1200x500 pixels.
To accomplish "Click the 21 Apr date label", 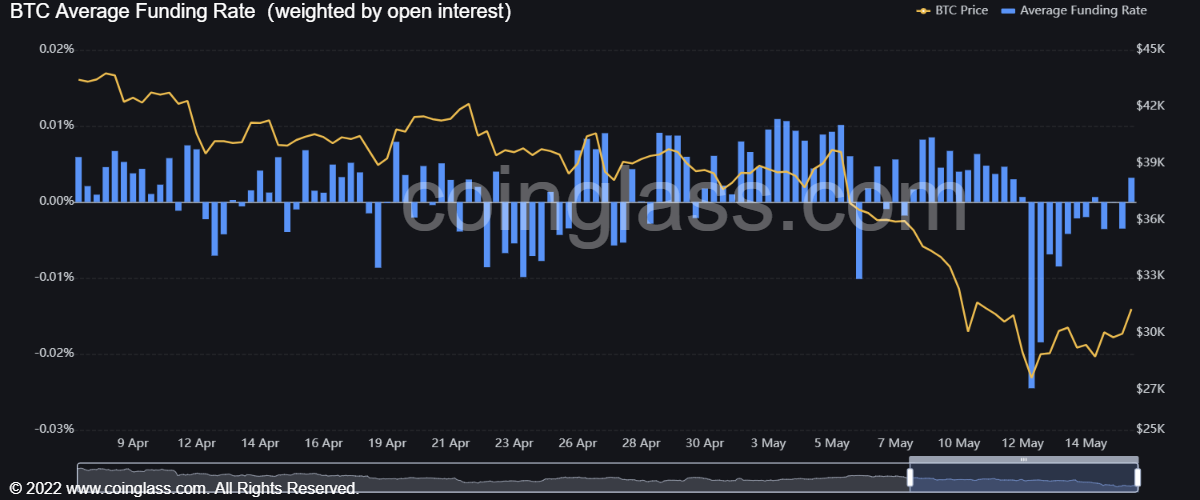I will point(451,442).
